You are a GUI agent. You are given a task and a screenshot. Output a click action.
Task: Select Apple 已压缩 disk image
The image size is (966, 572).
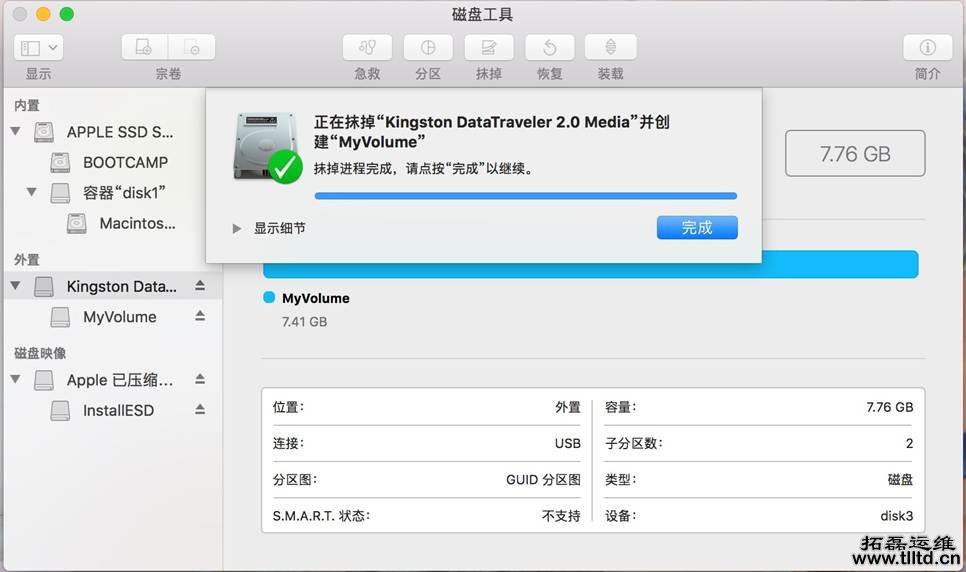[113, 380]
